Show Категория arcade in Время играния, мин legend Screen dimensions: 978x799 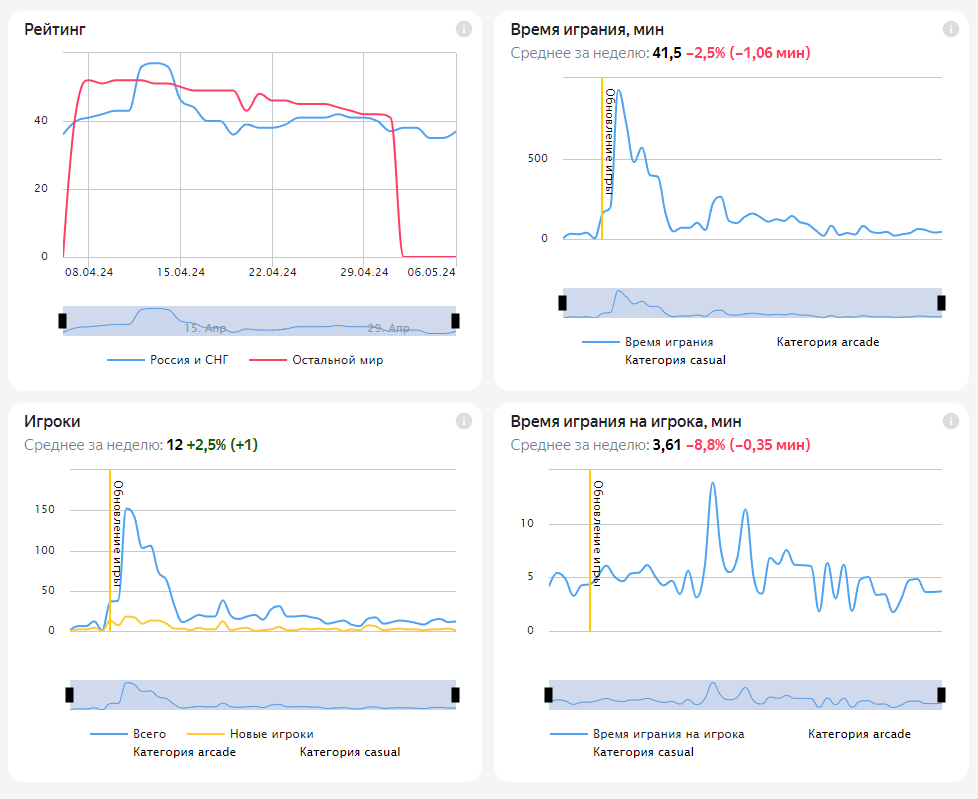[828, 342]
